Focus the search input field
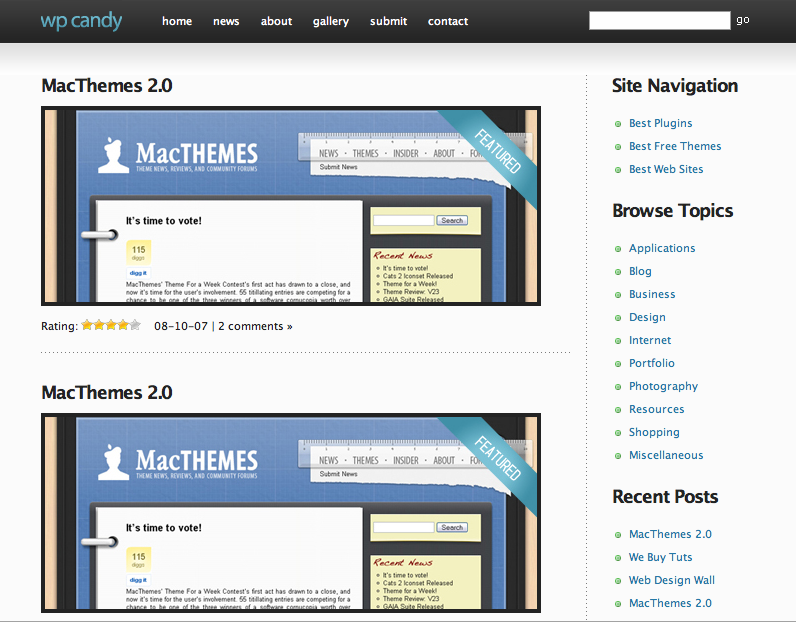Screen dimensions: 796x622 (659, 20)
